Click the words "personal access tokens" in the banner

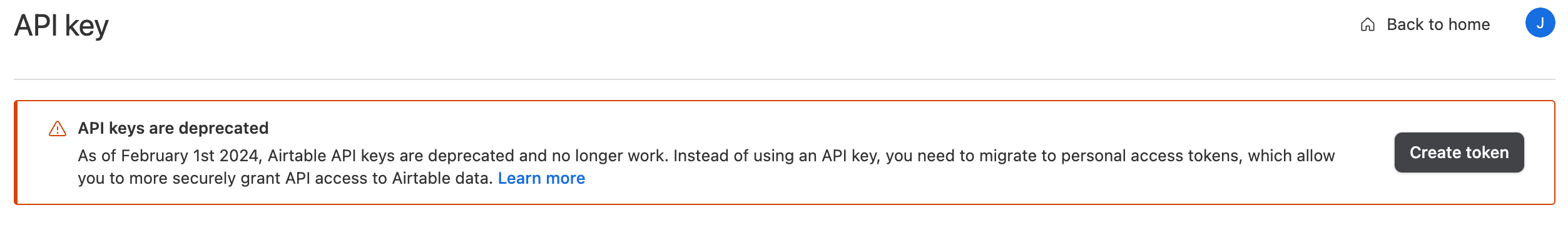(x=1151, y=156)
